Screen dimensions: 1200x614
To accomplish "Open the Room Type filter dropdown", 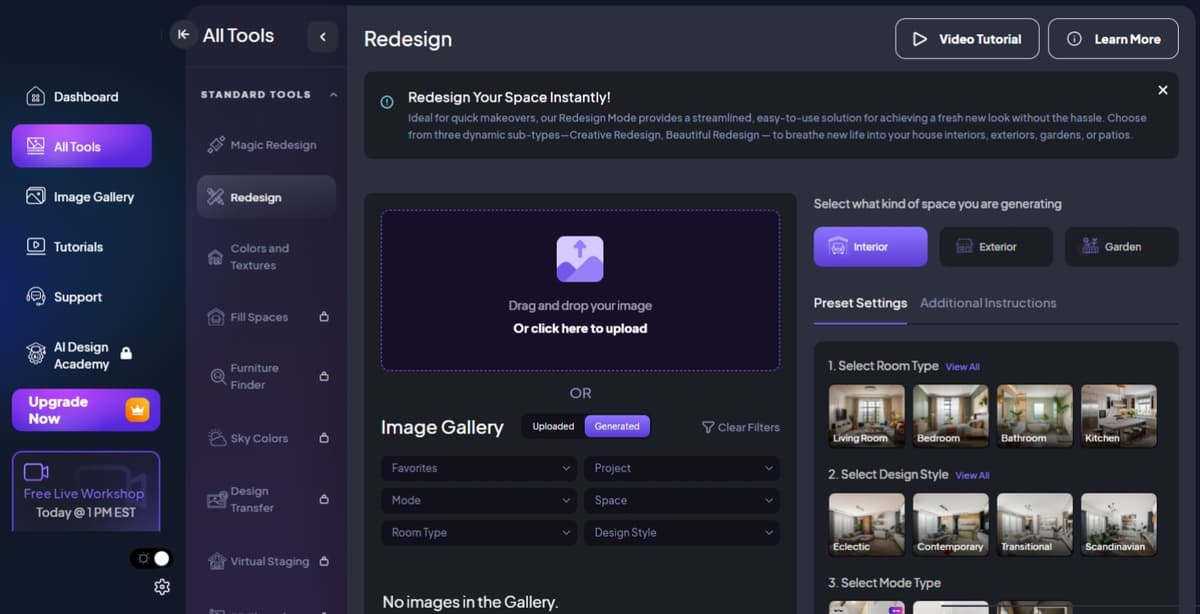I will pyautogui.click(x=479, y=533).
